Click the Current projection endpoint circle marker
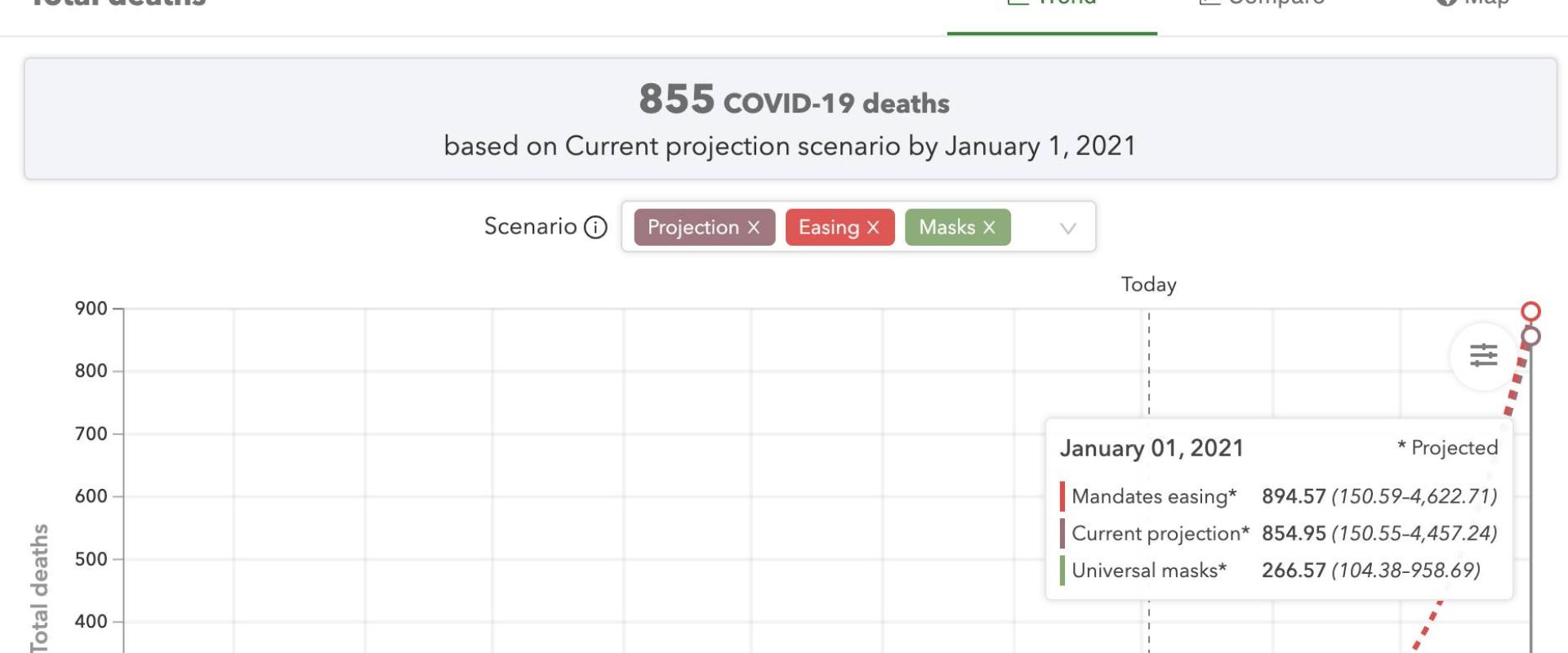Viewport: 1568px width, 653px height. click(x=1531, y=336)
